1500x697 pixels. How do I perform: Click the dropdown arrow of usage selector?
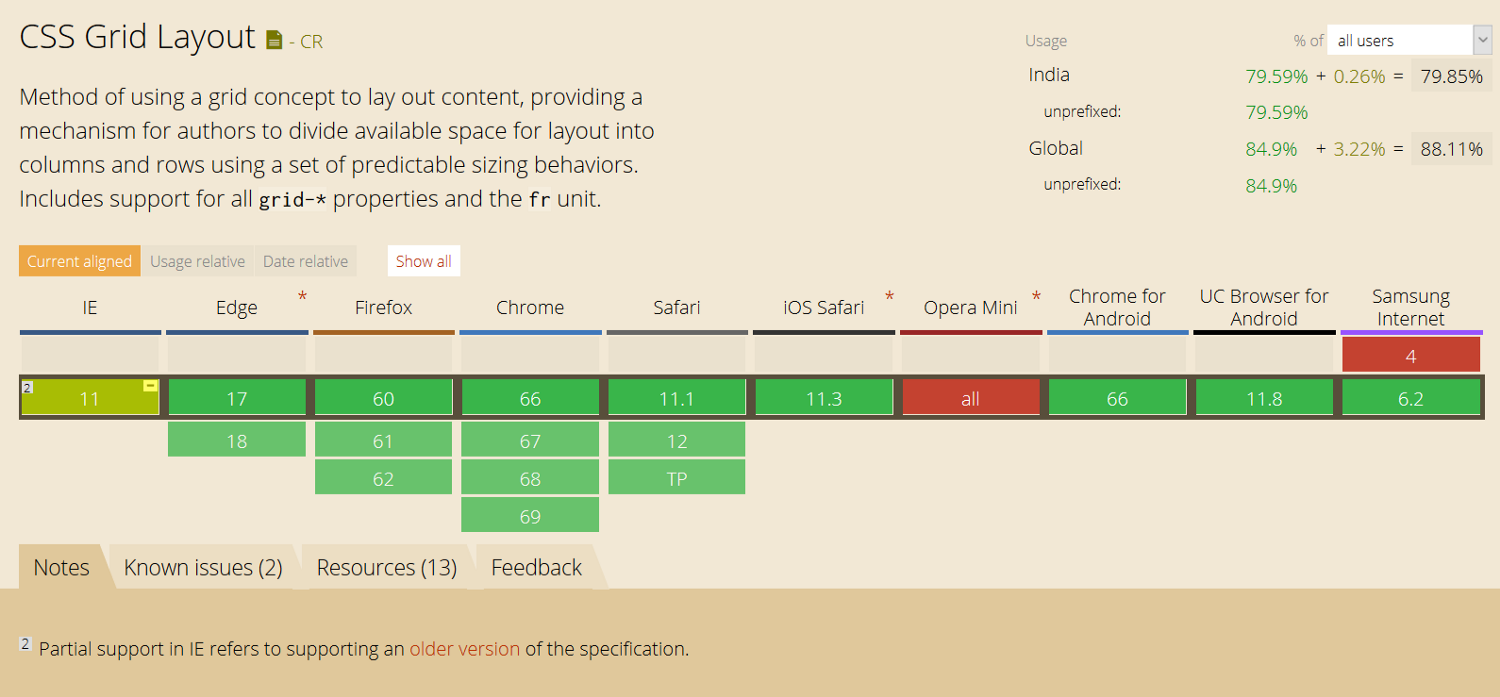pyautogui.click(x=1482, y=40)
